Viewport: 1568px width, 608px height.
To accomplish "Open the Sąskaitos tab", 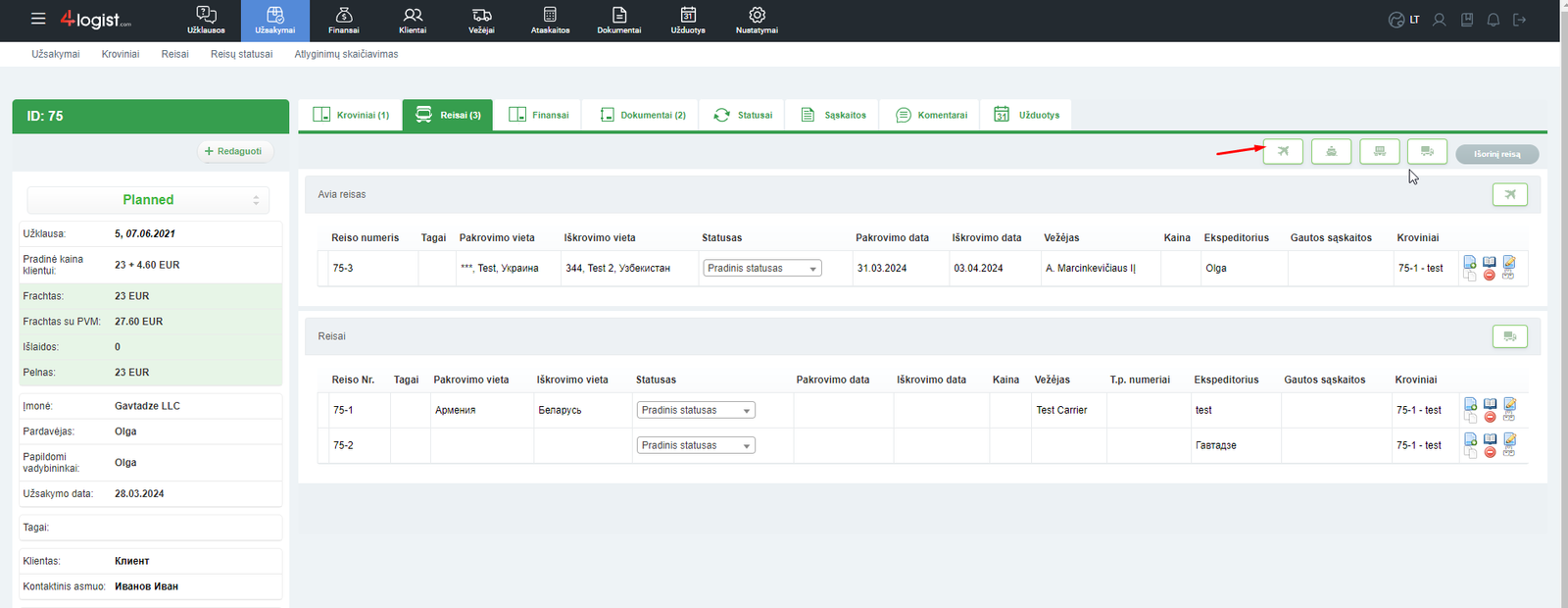I will click(x=834, y=115).
